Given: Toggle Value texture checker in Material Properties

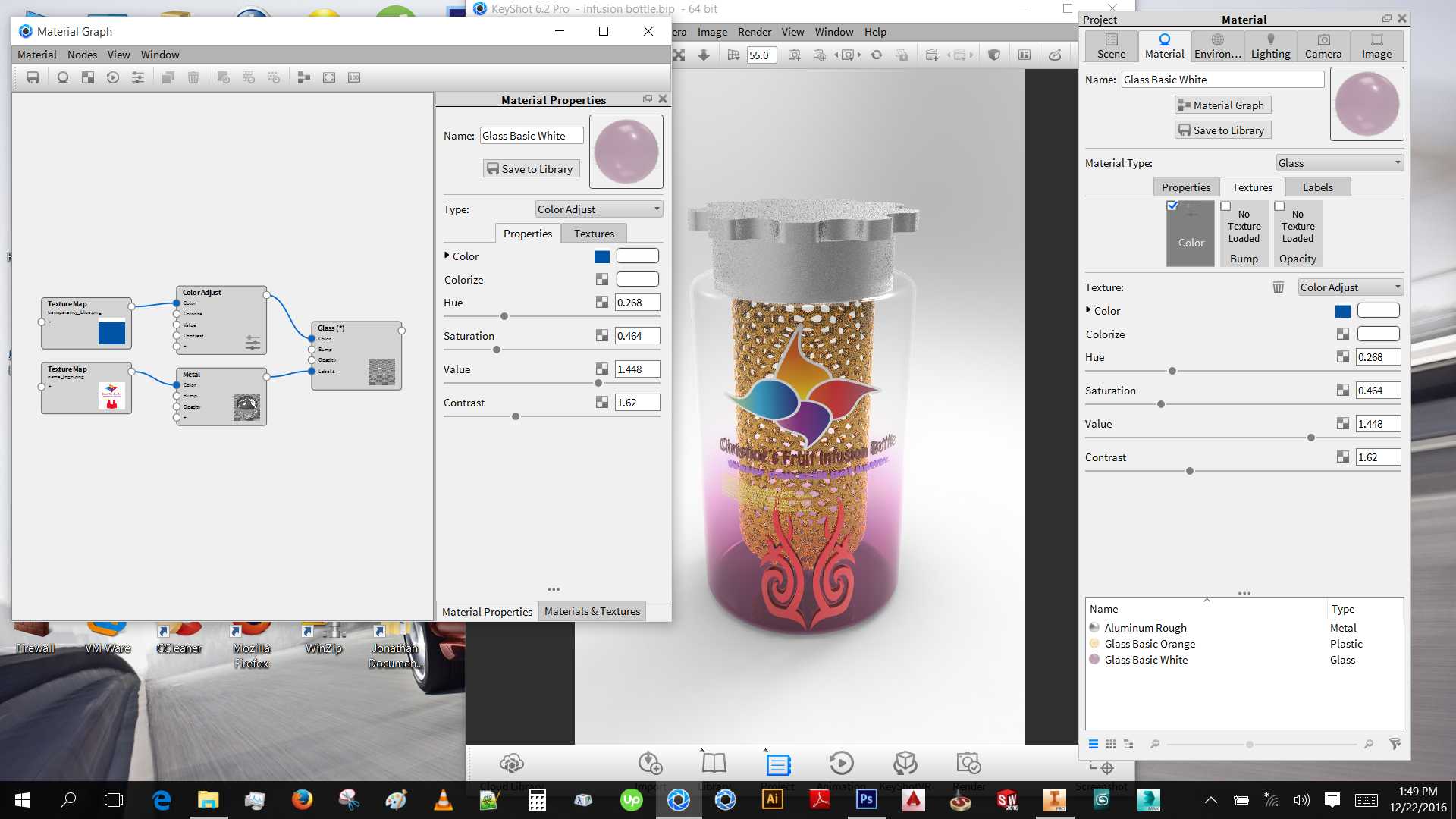Looking at the screenshot, I should (602, 369).
